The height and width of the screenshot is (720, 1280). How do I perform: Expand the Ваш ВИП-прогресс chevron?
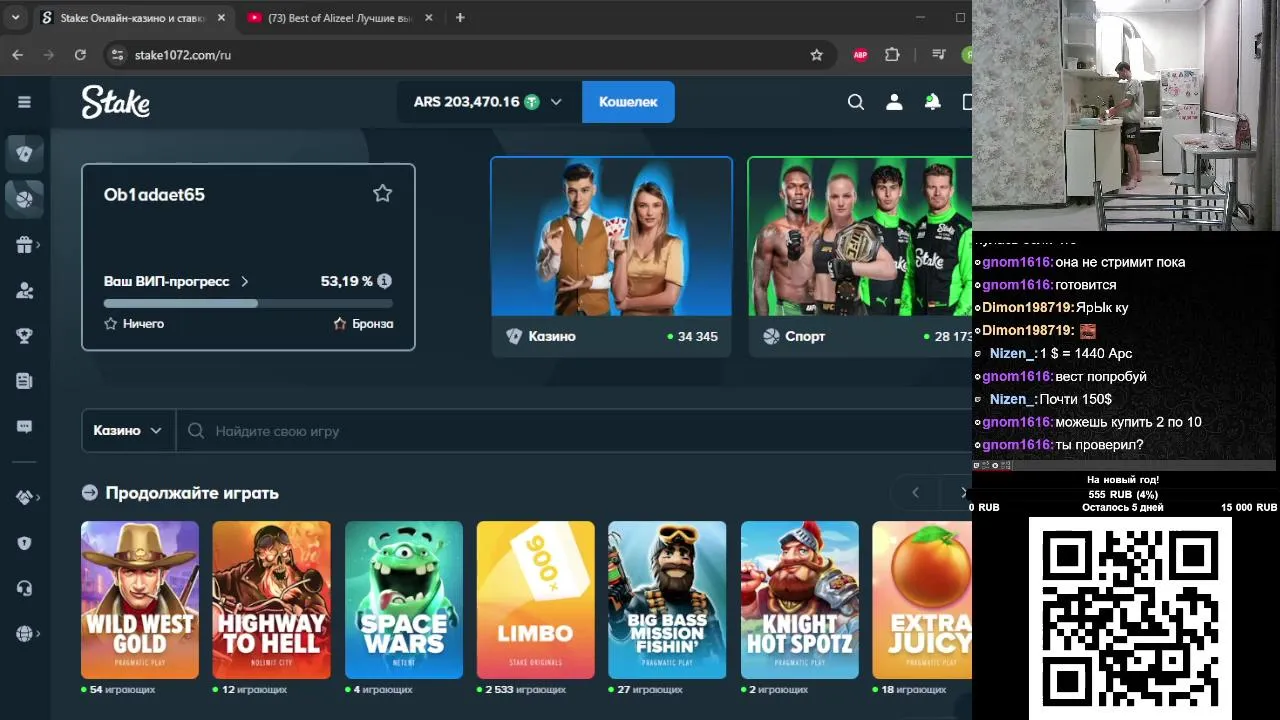point(245,282)
